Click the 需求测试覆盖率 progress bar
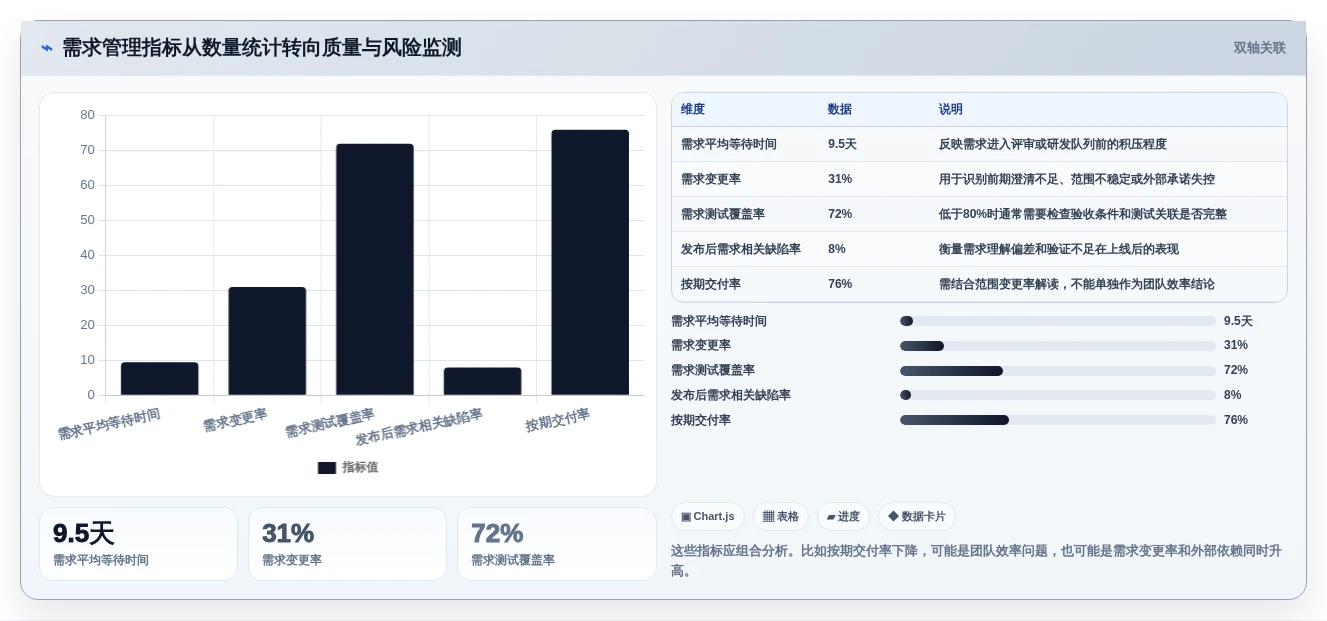 (x=1058, y=371)
